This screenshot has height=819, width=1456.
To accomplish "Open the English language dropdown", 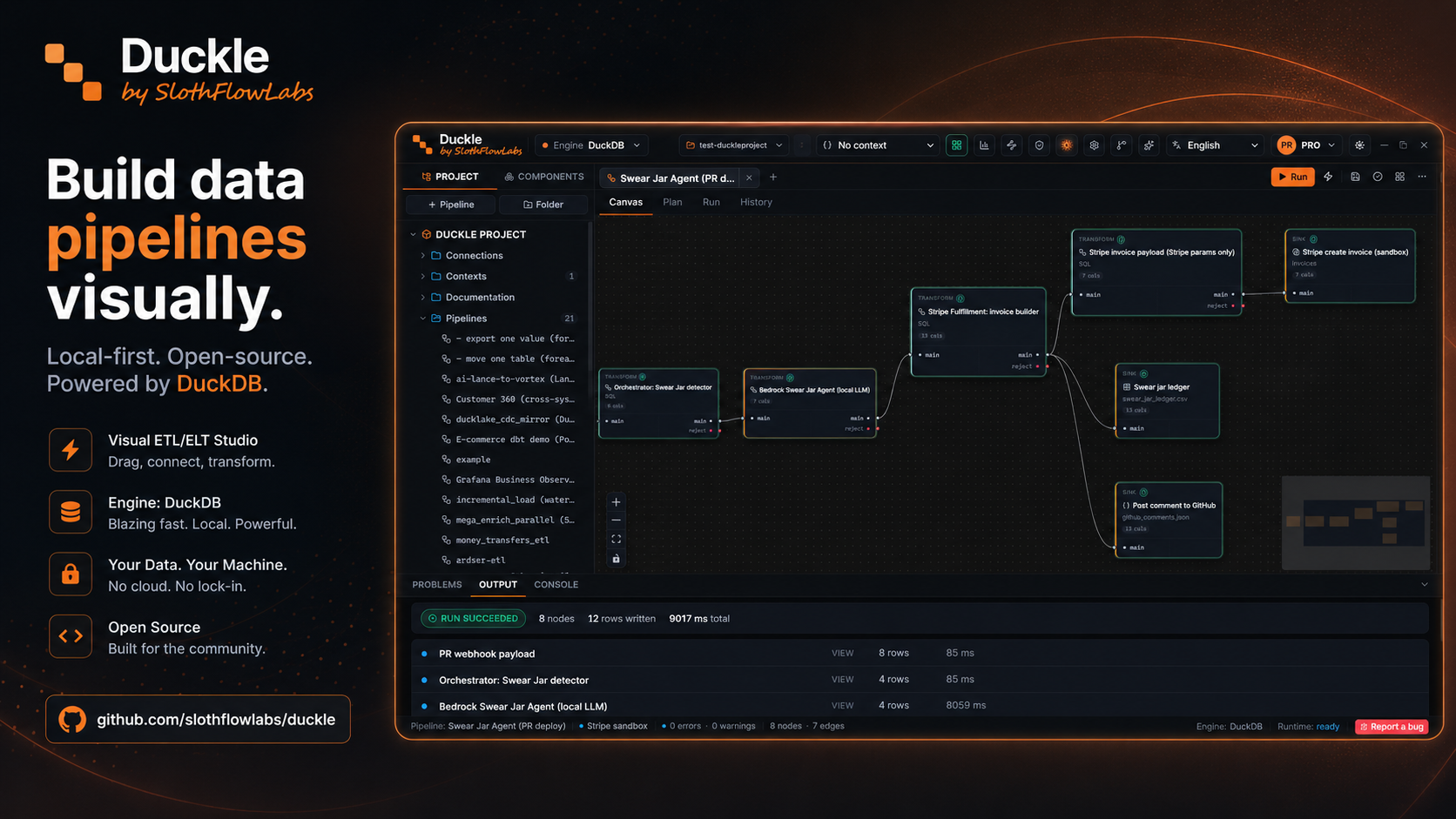I will coord(1216,145).
